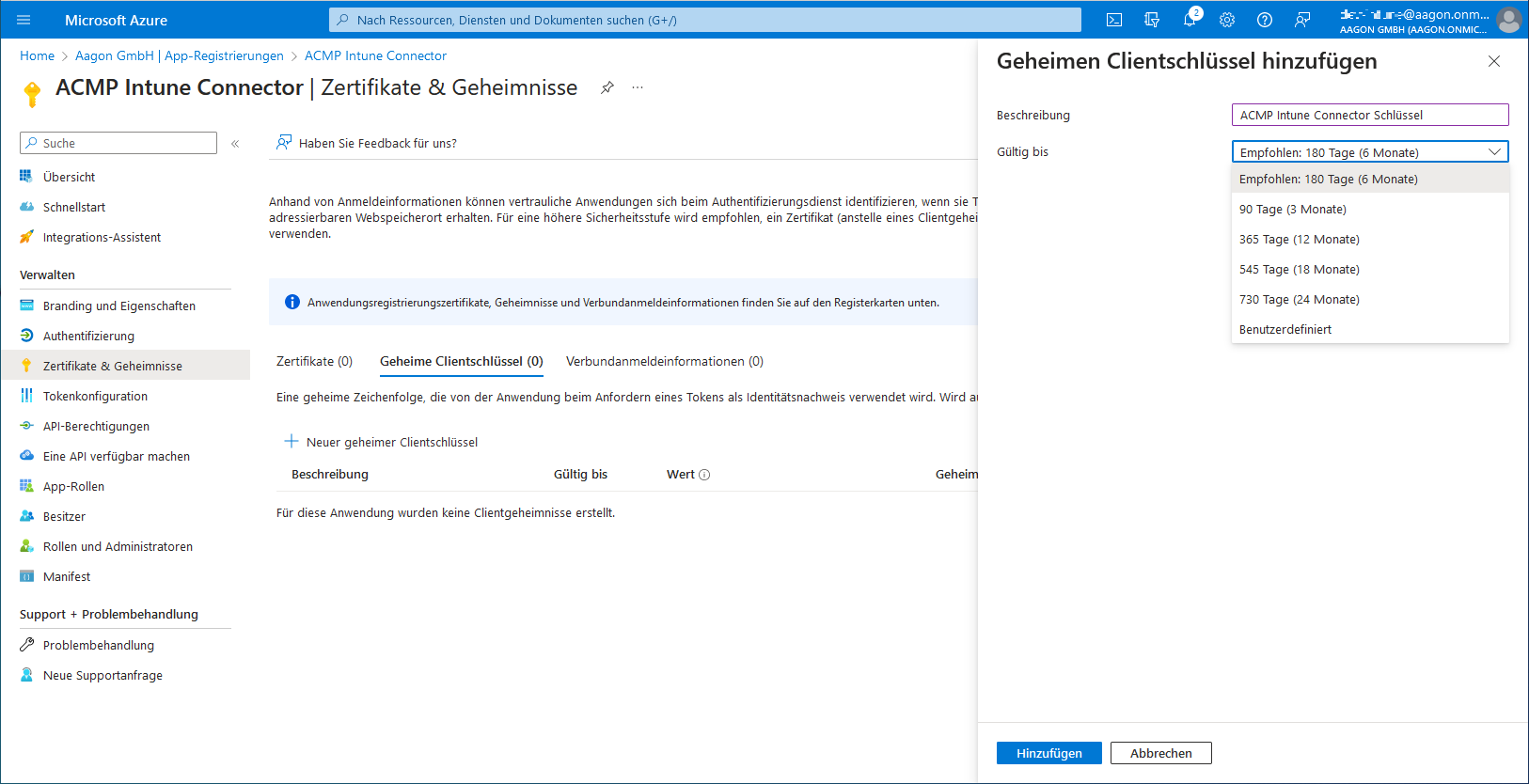This screenshot has width=1529, height=784.
Task: Choose 730 Tage (24 Monate) option
Action: 1300,300
